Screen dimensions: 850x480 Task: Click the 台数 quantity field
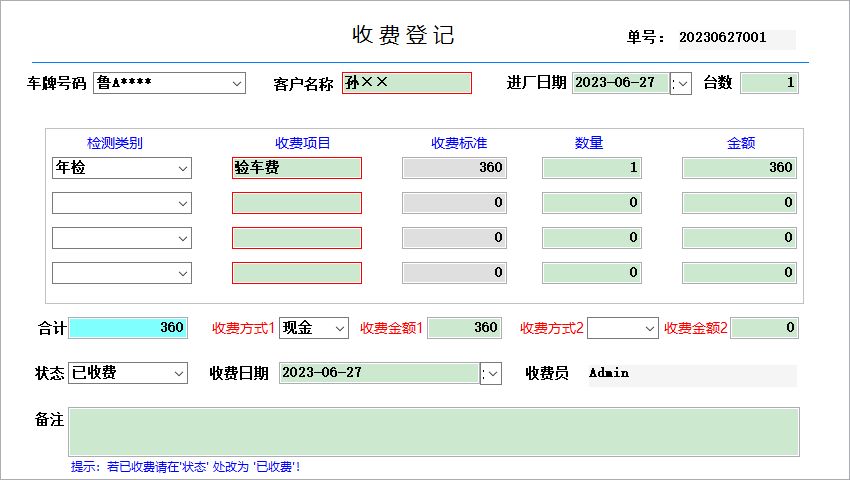coord(769,83)
